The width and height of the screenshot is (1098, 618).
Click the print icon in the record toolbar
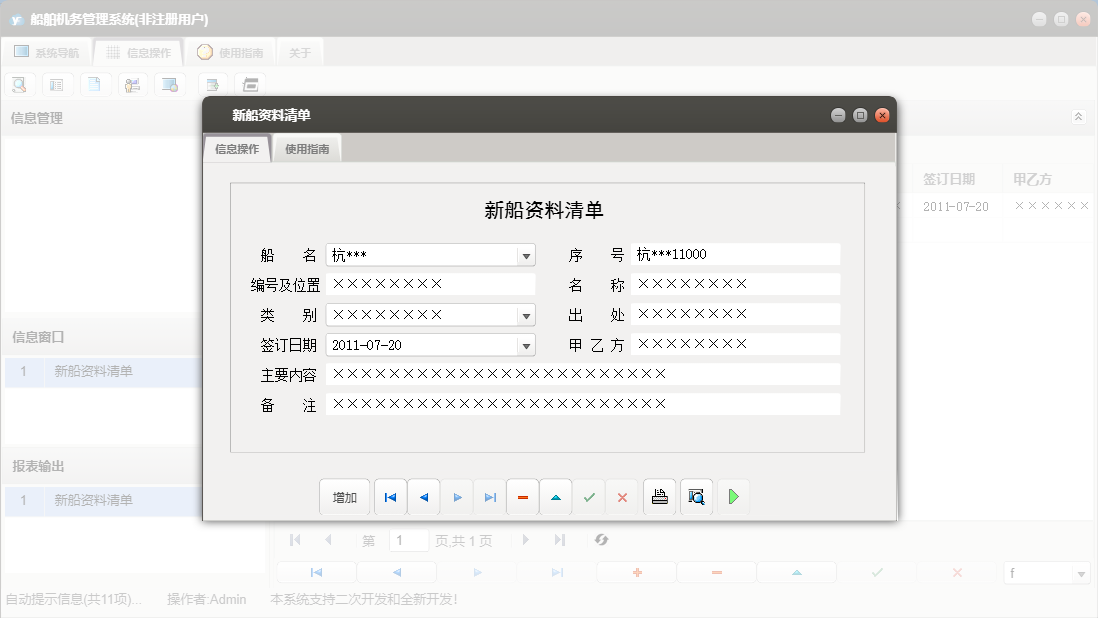click(659, 496)
